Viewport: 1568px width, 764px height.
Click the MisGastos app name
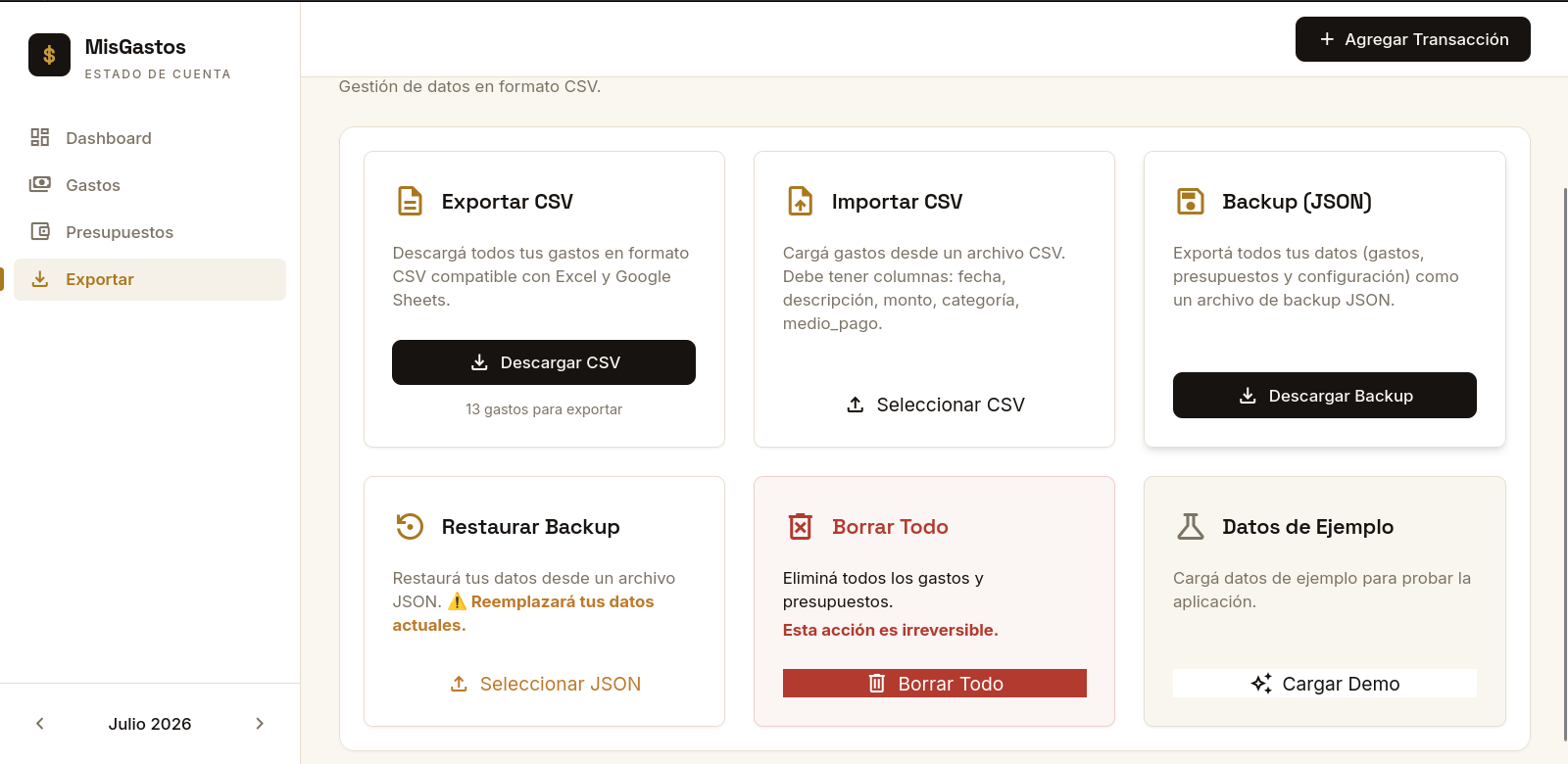[x=135, y=47]
